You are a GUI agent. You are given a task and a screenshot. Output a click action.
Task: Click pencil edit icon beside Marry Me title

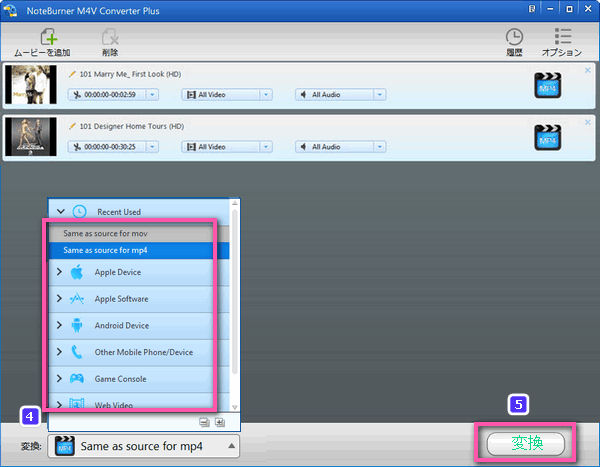tap(72, 74)
